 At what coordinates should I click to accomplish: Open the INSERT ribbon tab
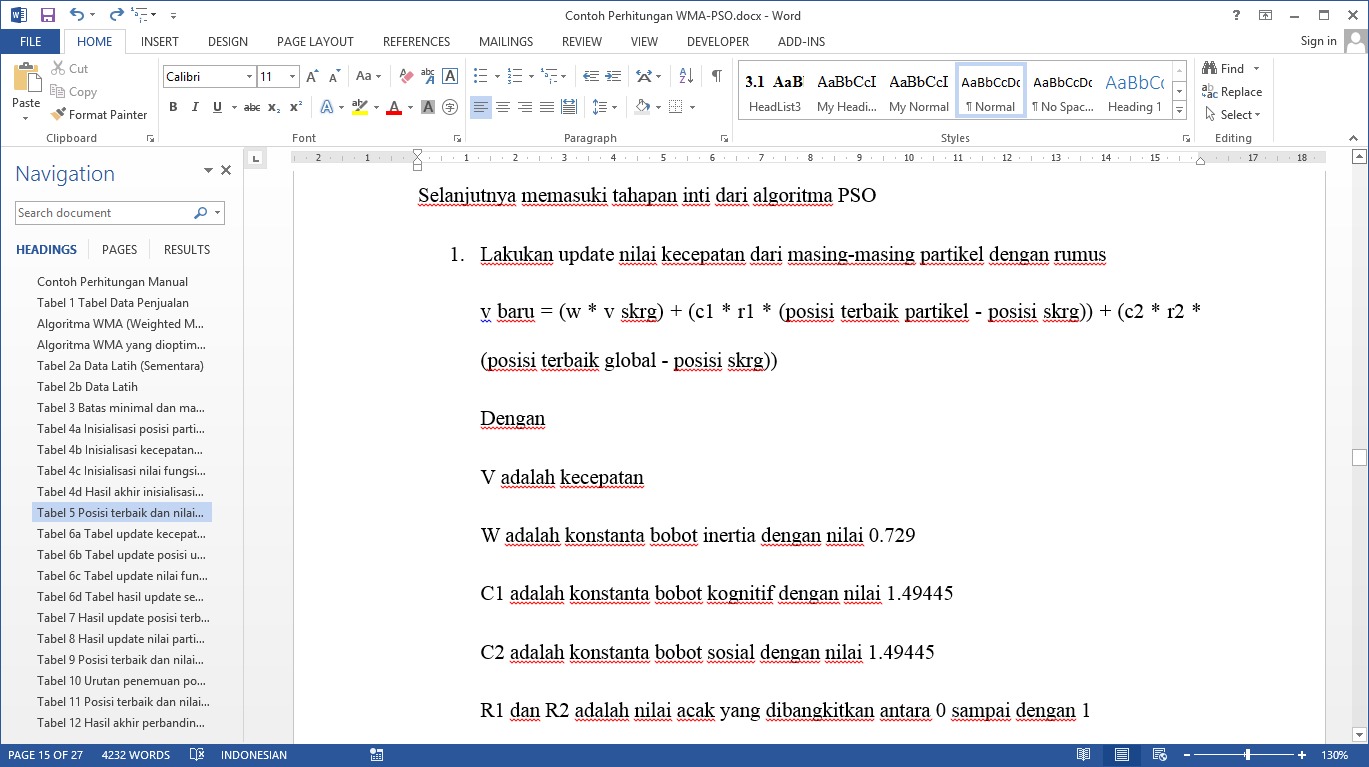[160, 42]
